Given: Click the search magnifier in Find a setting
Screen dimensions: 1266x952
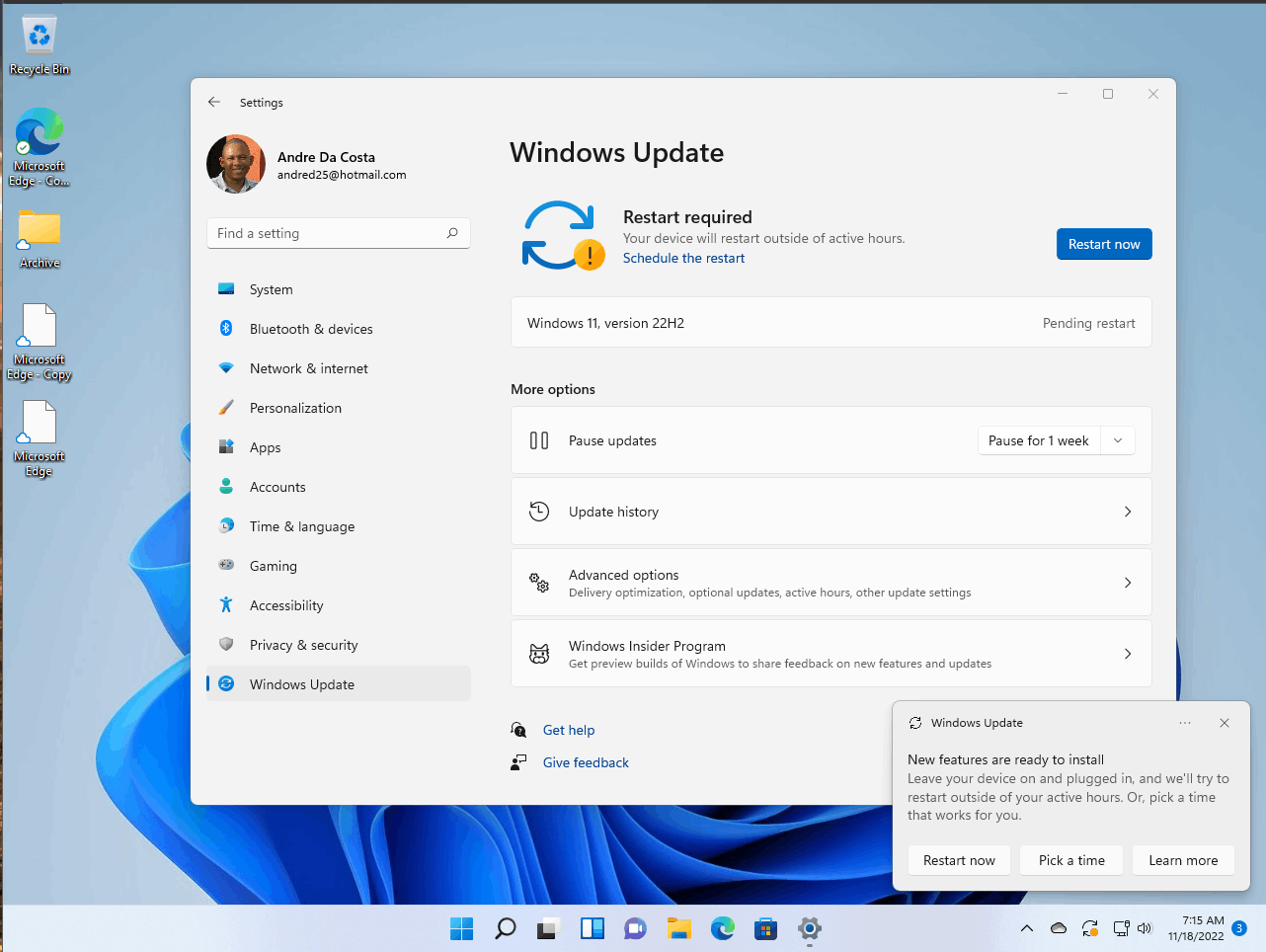Looking at the screenshot, I should pos(452,233).
